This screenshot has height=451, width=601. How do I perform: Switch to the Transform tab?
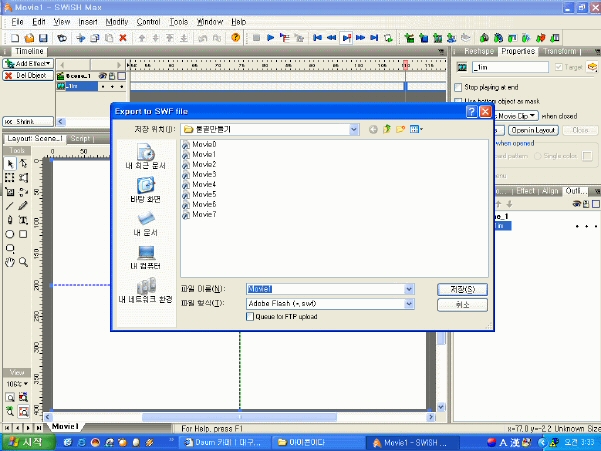coord(560,51)
